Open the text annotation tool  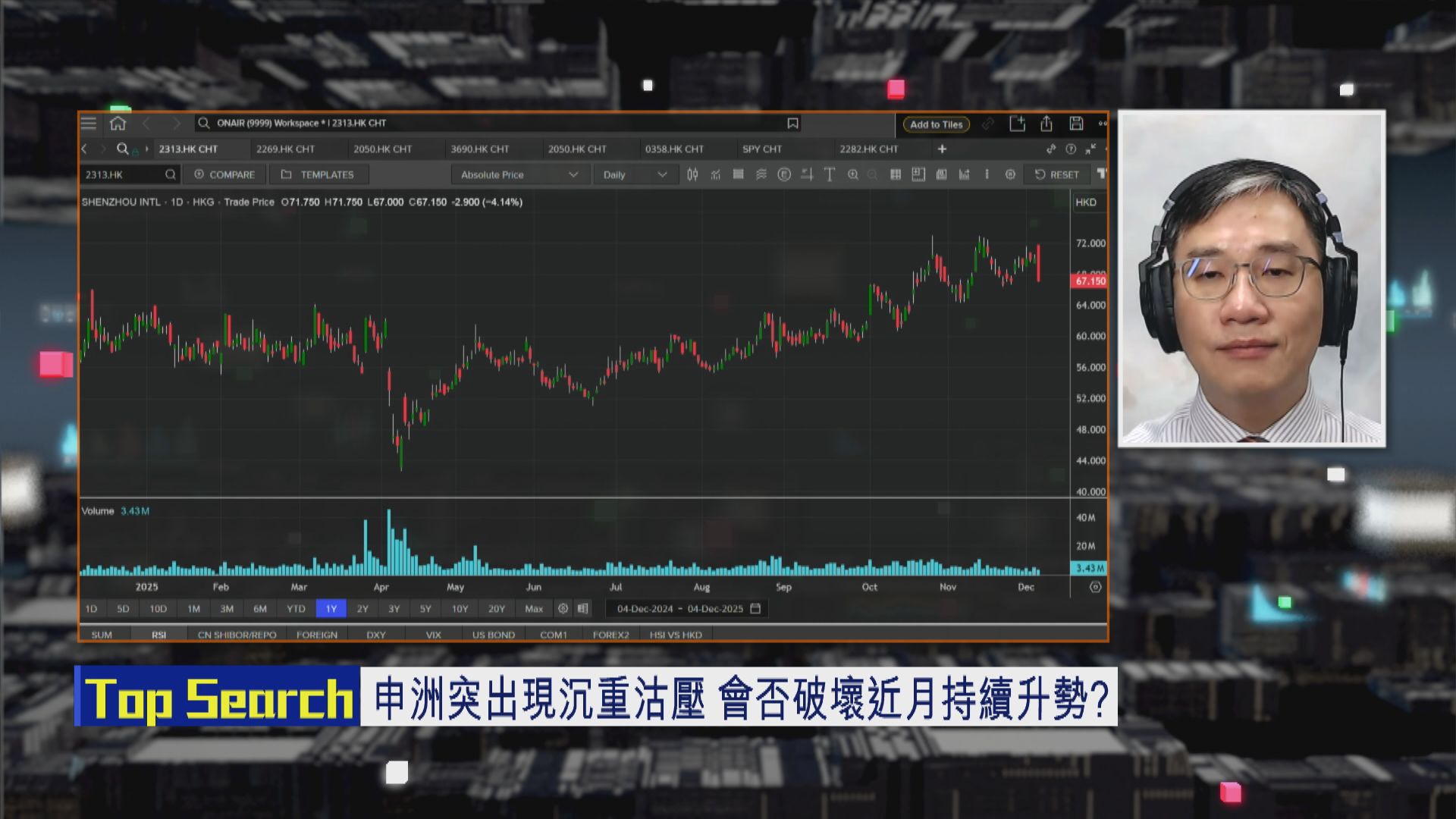click(828, 174)
